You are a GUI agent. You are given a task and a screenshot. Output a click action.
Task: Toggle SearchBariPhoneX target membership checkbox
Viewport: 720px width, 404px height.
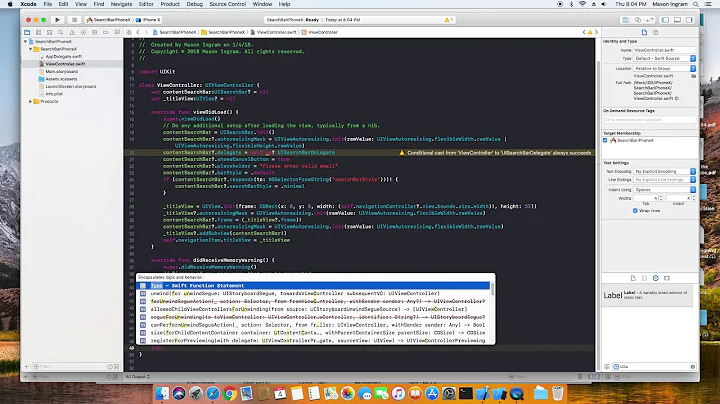(x=605, y=140)
